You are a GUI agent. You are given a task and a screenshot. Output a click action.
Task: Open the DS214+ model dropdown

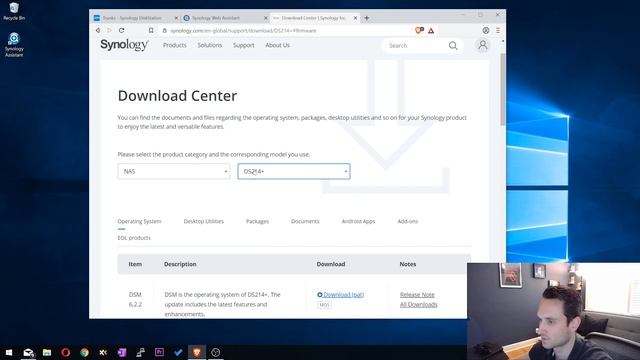point(294,171)
